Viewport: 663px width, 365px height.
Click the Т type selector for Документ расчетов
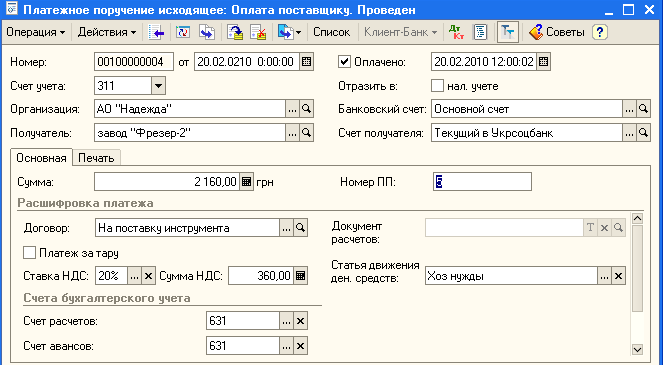pyautogui.click(x=590, y=228)
